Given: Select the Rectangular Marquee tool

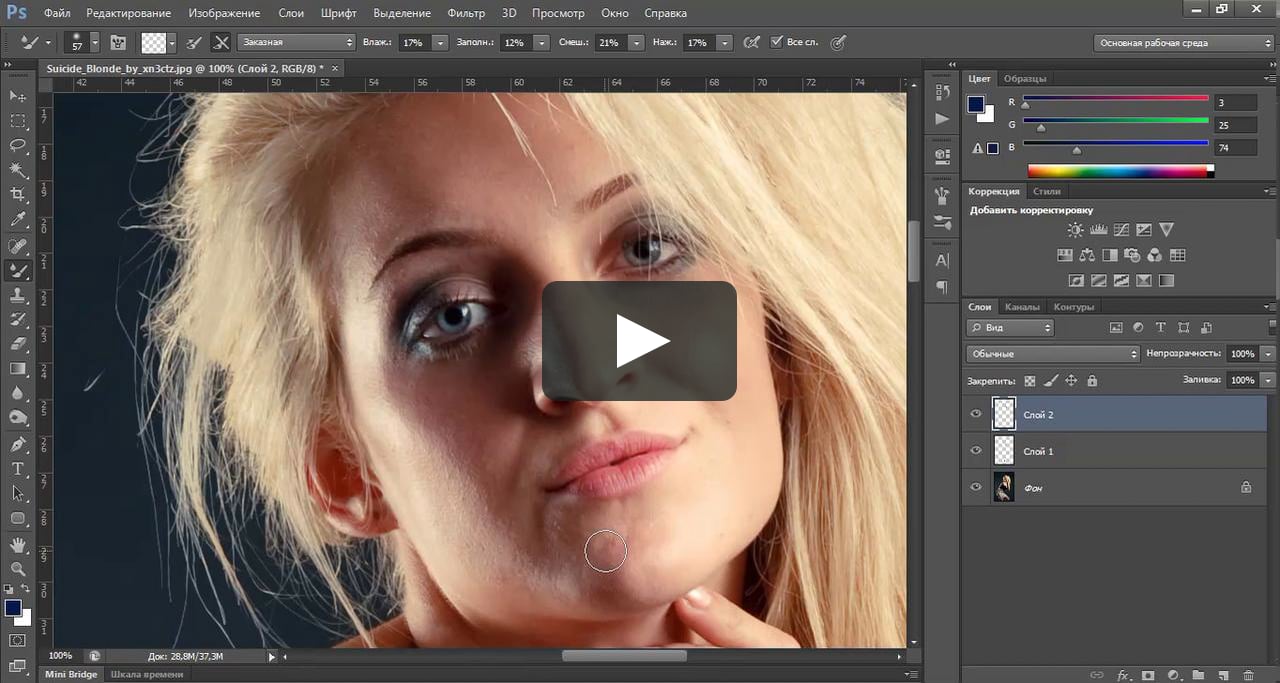Looking at the screenshot, I should tap(18, 120).
